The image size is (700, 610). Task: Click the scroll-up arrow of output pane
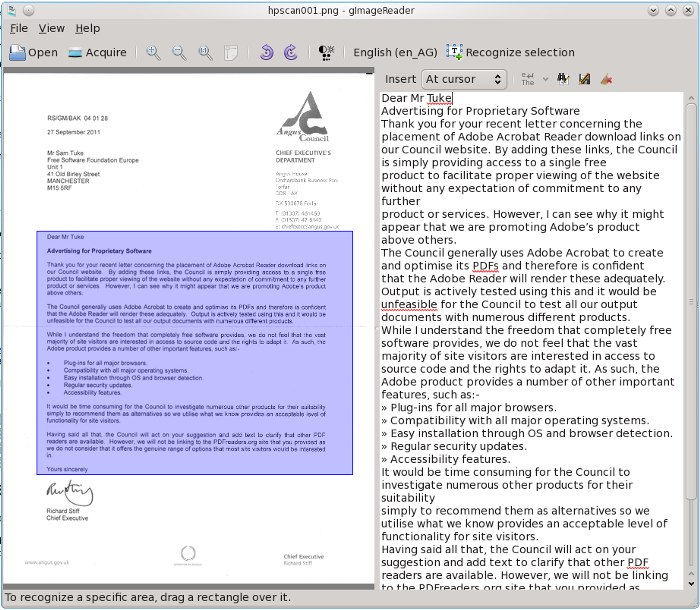coord(691,97)
